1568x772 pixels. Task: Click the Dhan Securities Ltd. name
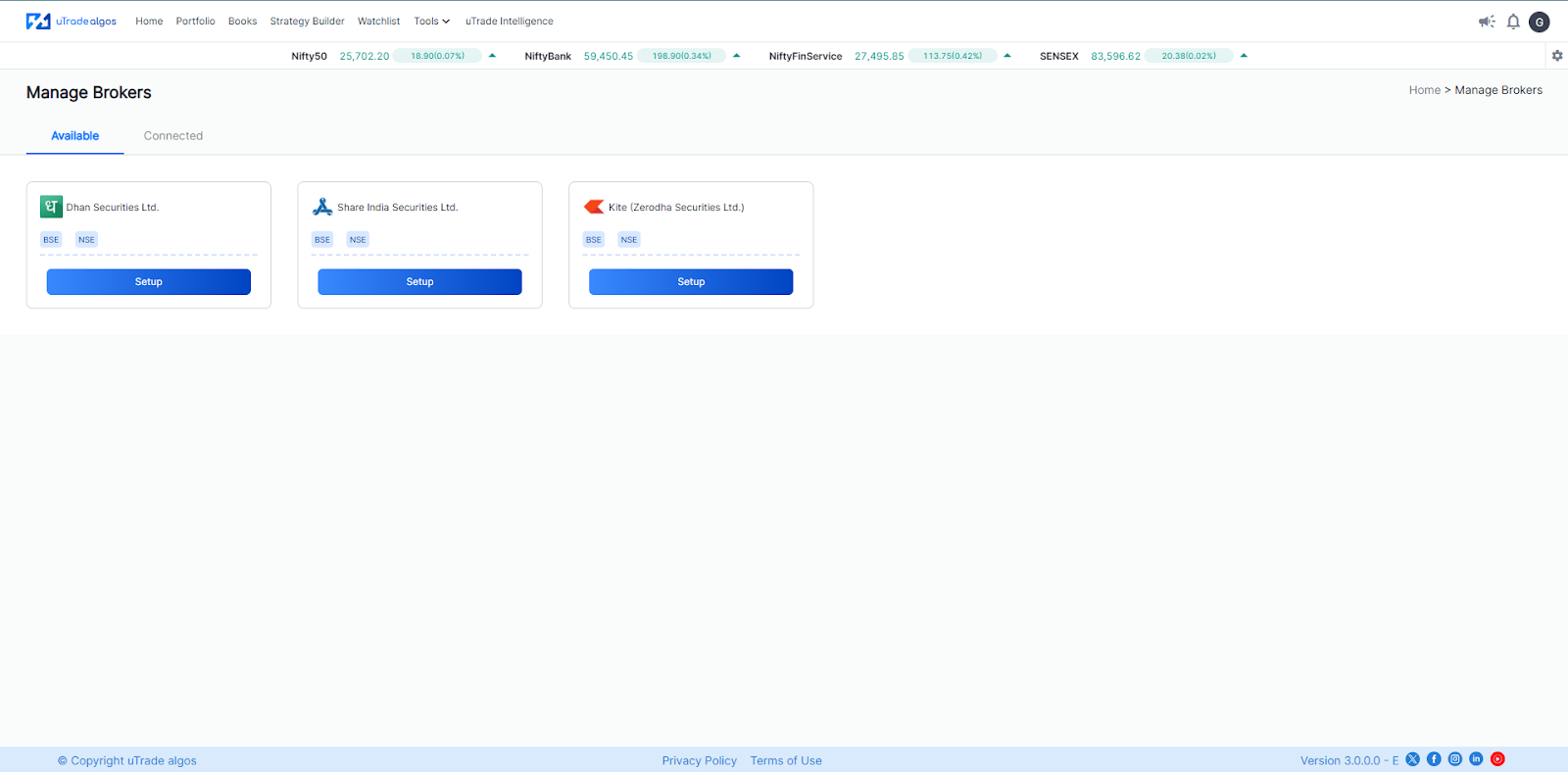(113, 208)
